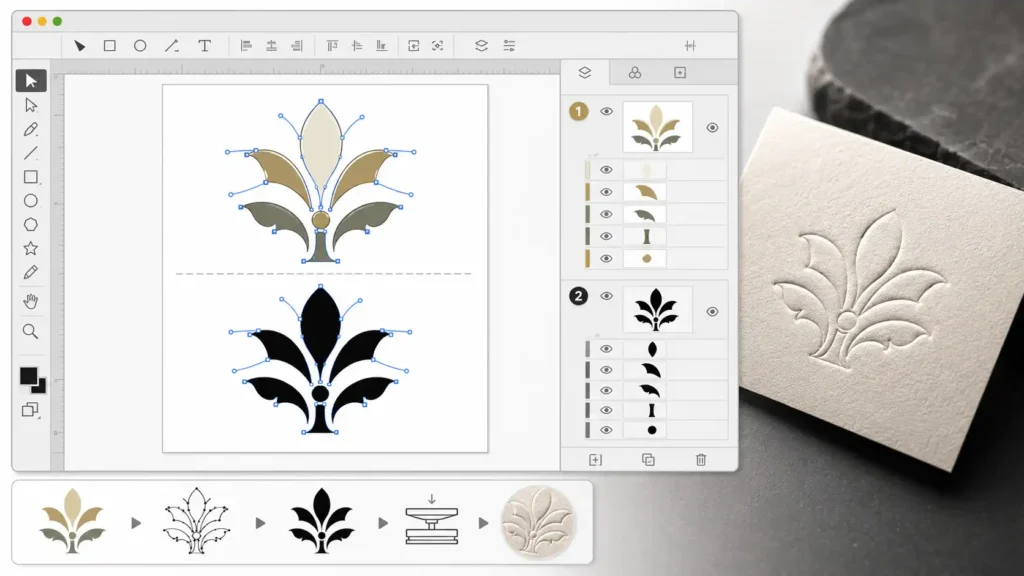Screen dimensions: 1024x576
Task: Open the adjustment sliders icon in the top toolbar
Action: (x=509, y=46)
